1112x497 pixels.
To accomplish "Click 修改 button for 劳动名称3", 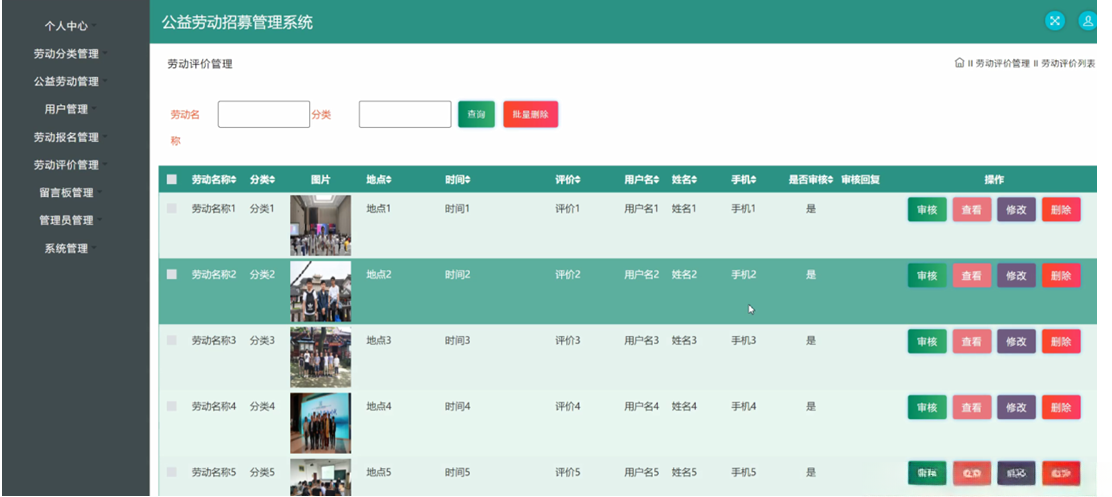I will click(x=1016, y=342).
